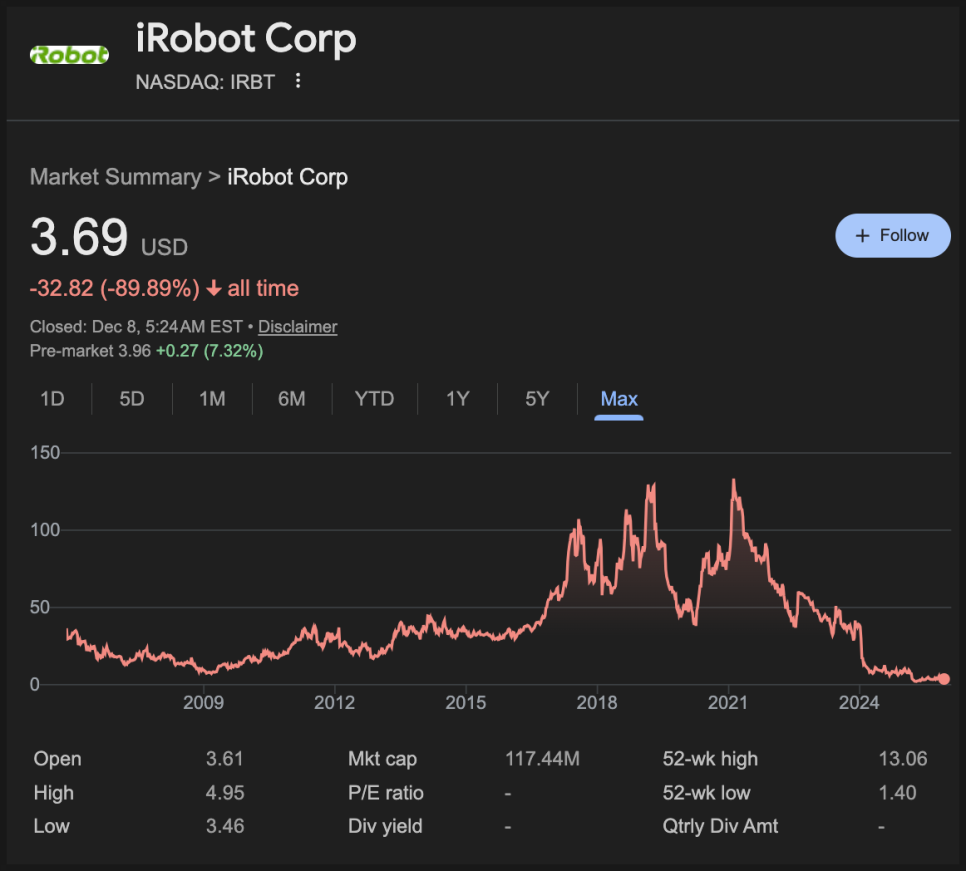Open the Disclaimer link

coord(297,327)
